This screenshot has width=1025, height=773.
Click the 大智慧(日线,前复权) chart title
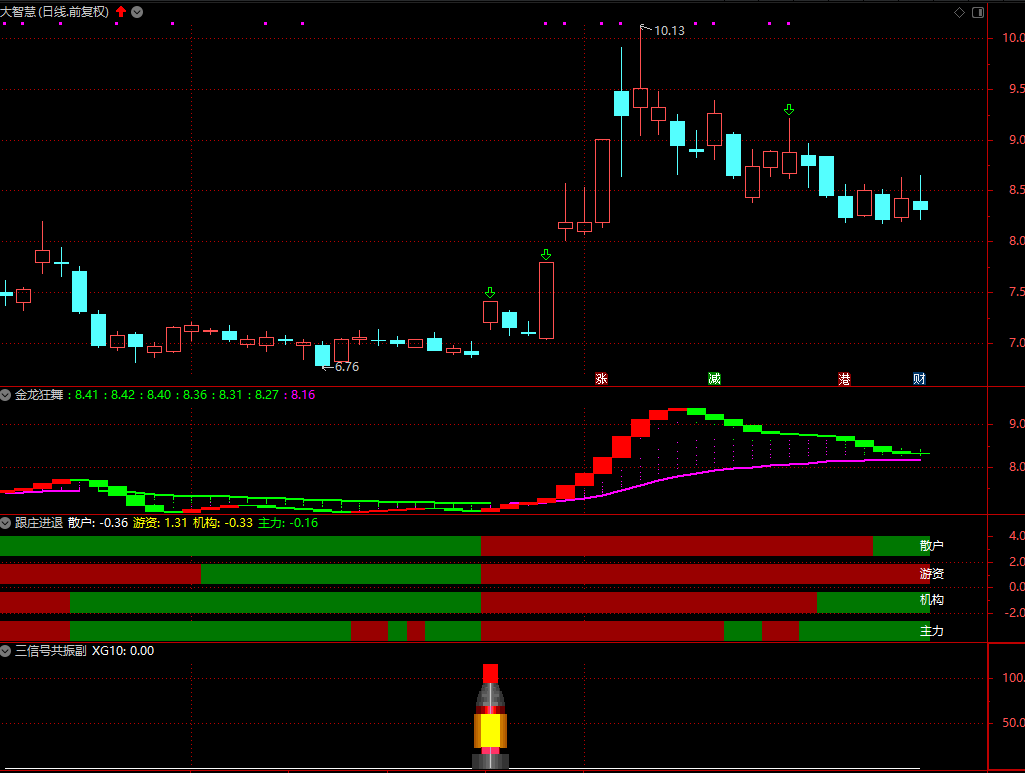55,12
